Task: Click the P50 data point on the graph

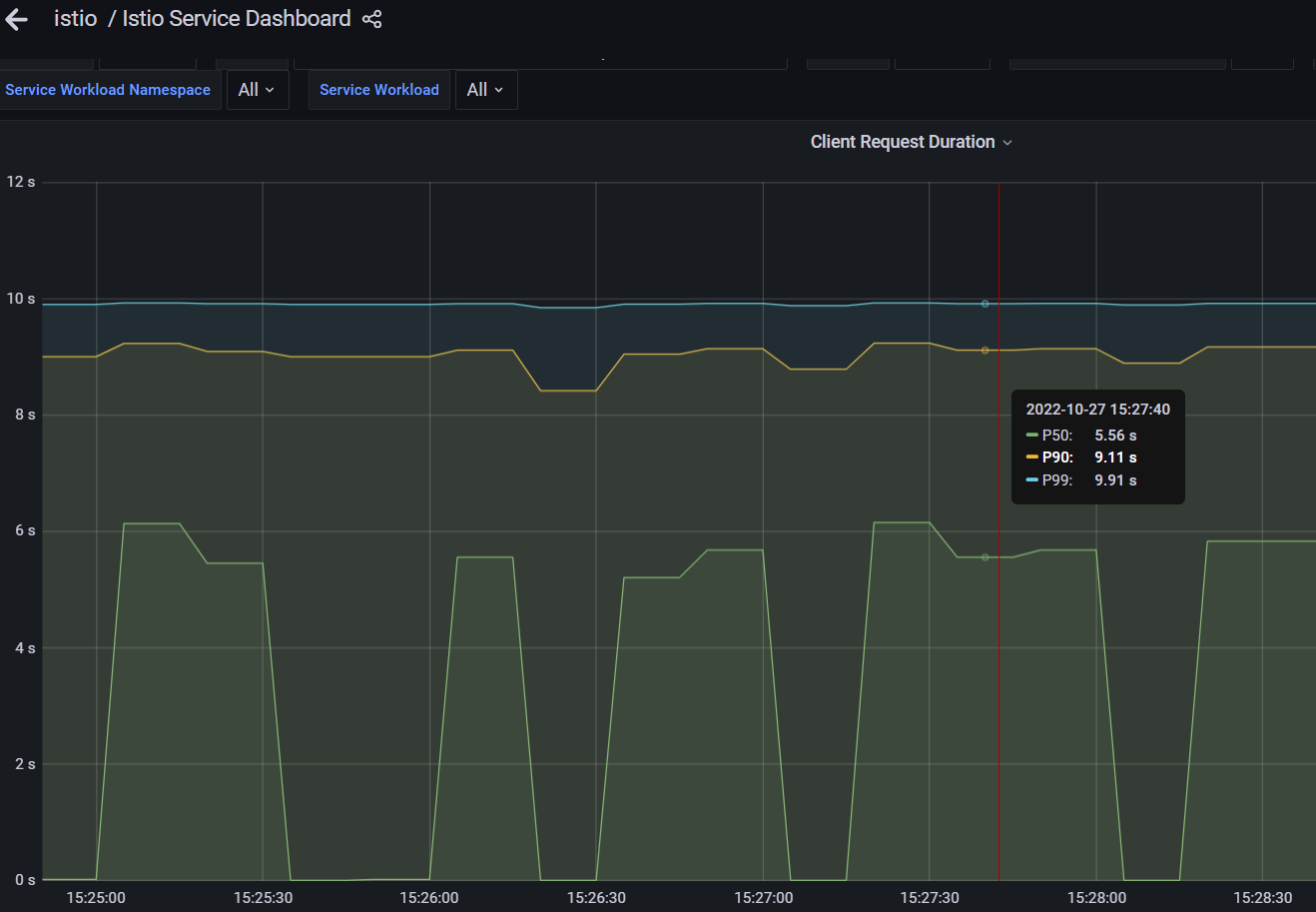Action: point(985,557)
